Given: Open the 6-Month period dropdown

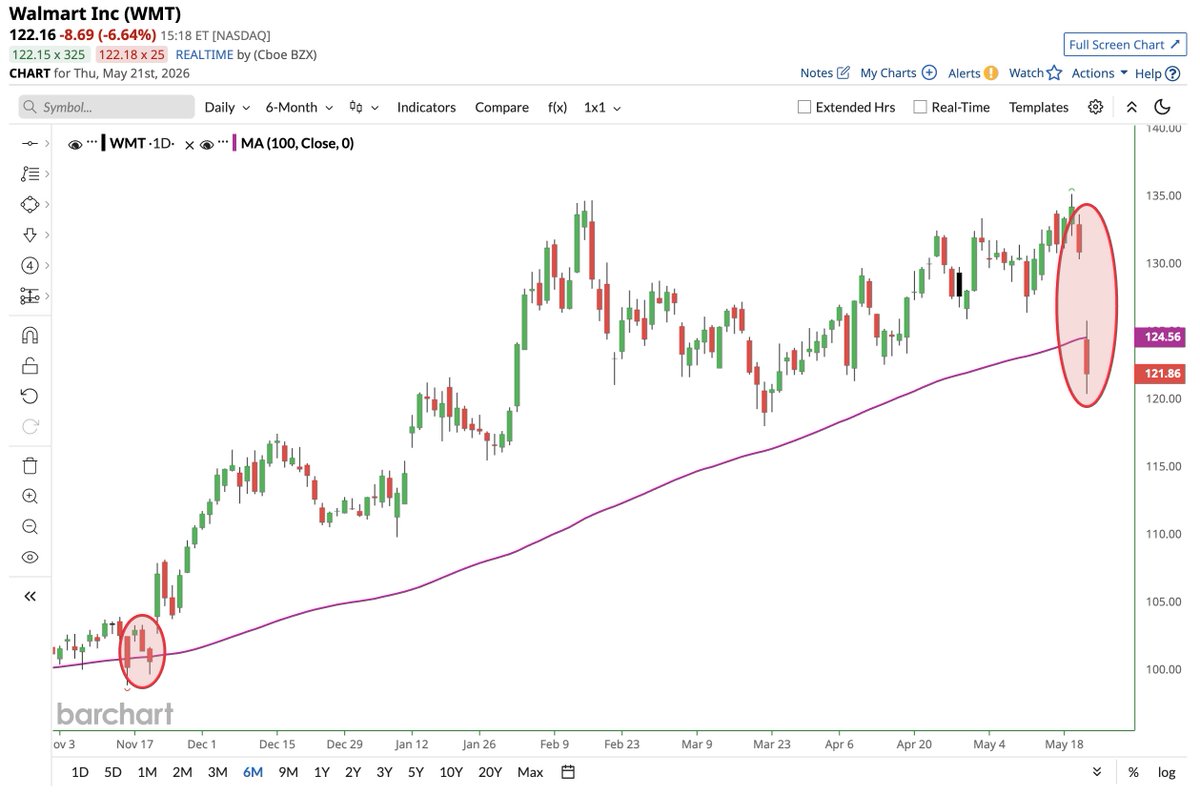Looking at the screenshot, I should tap(298, 107).
